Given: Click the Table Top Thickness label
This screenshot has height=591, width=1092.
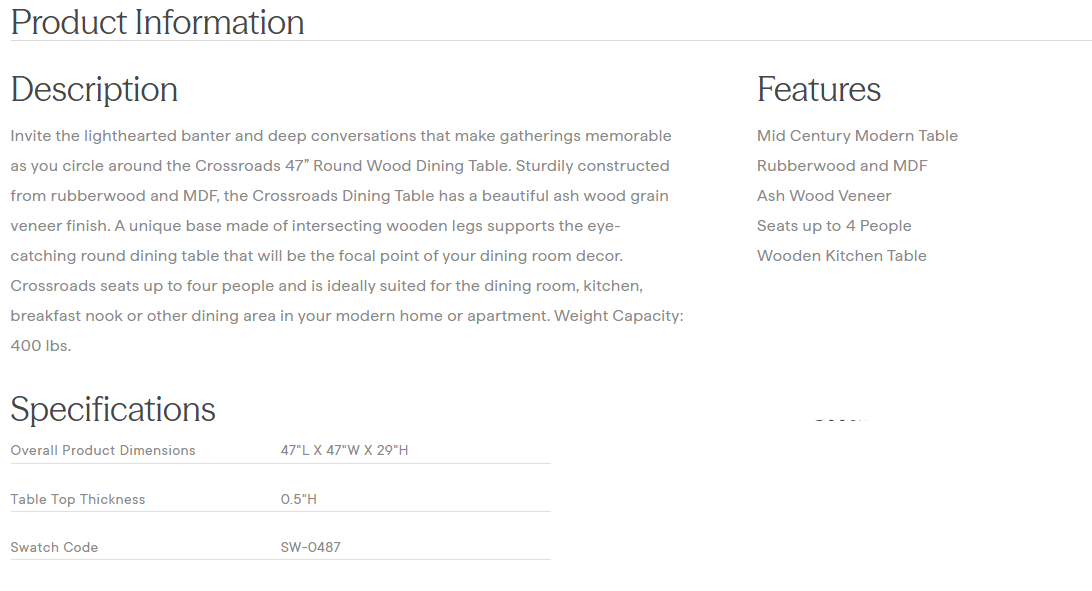Looking at the screenshot, I should pos(78,500).
